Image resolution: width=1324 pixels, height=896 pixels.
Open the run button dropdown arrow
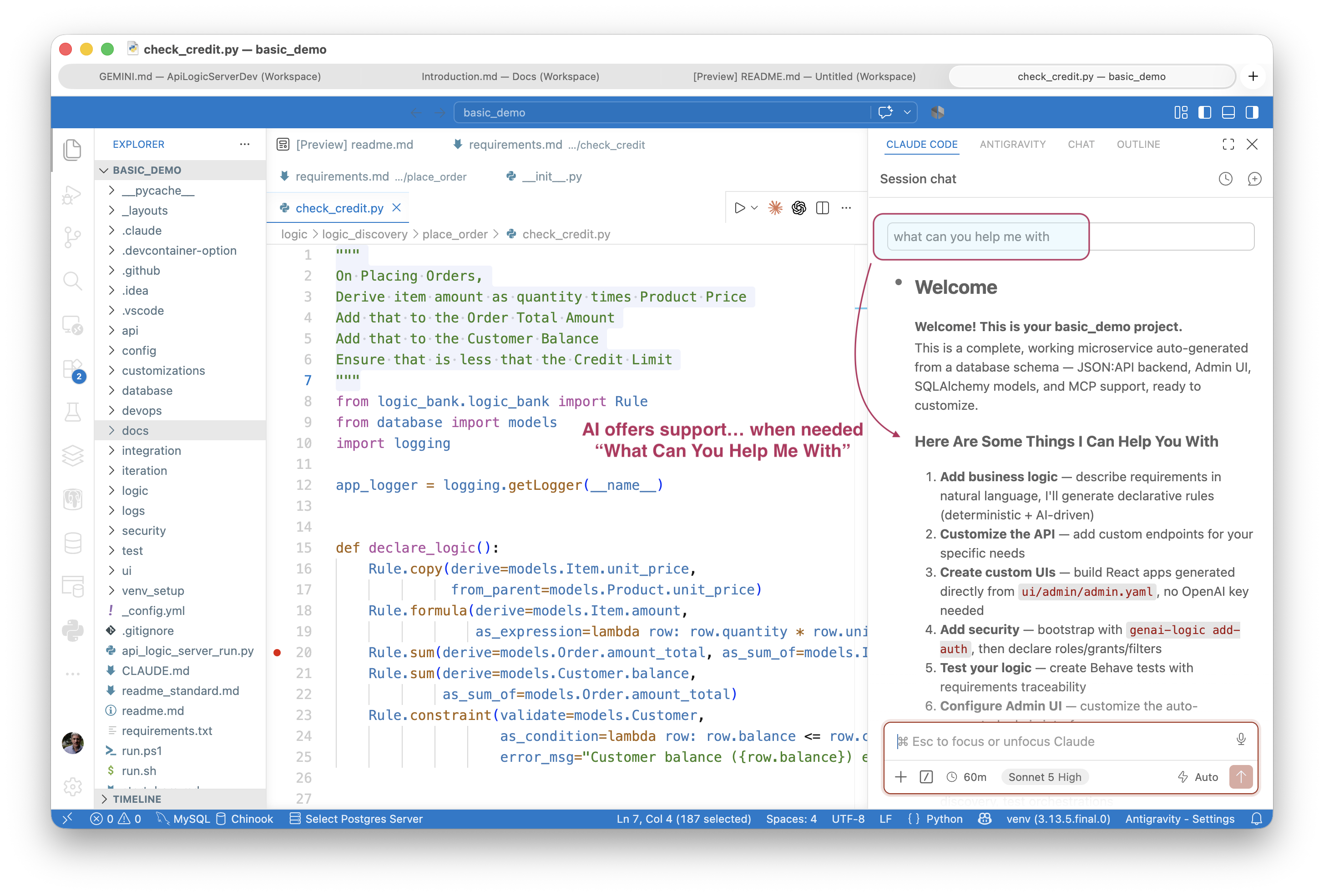(754, 208)
